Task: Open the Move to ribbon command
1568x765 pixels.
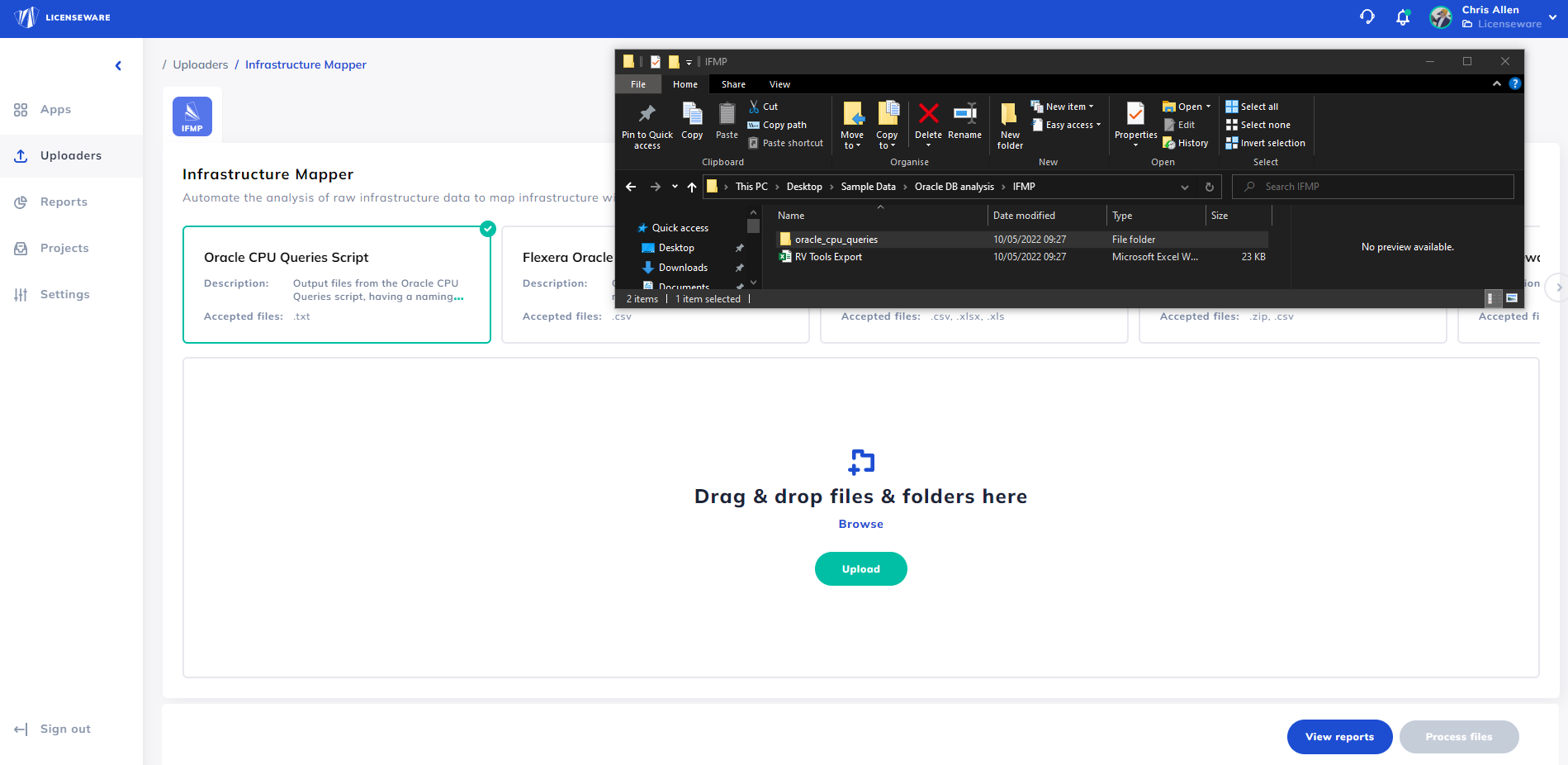Action: 852,126
